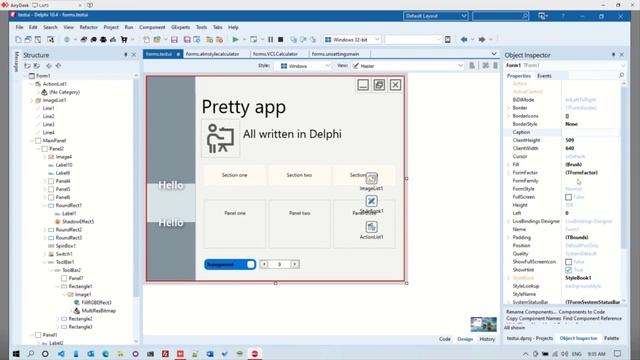Open the tab list chevron dropdown
This screenshot has height=360, width=640.
coord(494,54)
